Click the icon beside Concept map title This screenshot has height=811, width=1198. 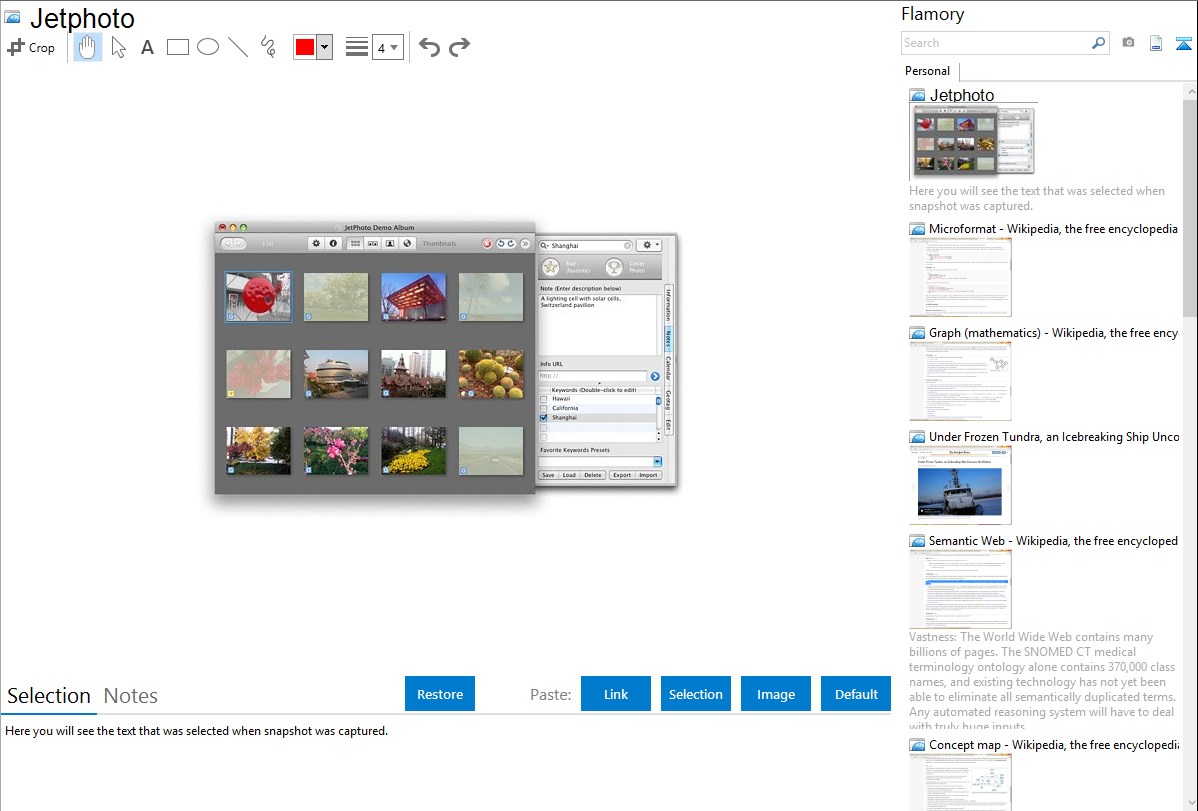click(x=918, y=745)
